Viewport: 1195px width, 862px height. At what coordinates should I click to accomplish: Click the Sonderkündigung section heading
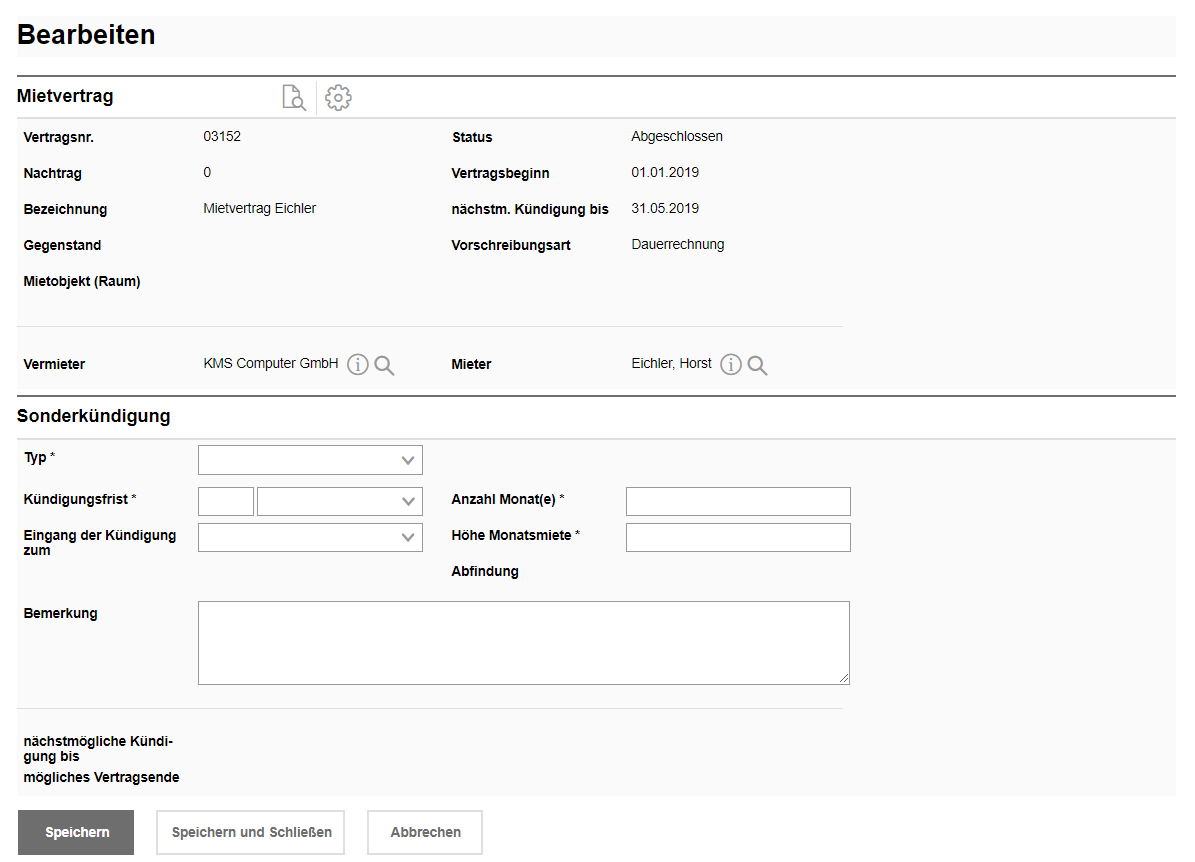(93, 416)
